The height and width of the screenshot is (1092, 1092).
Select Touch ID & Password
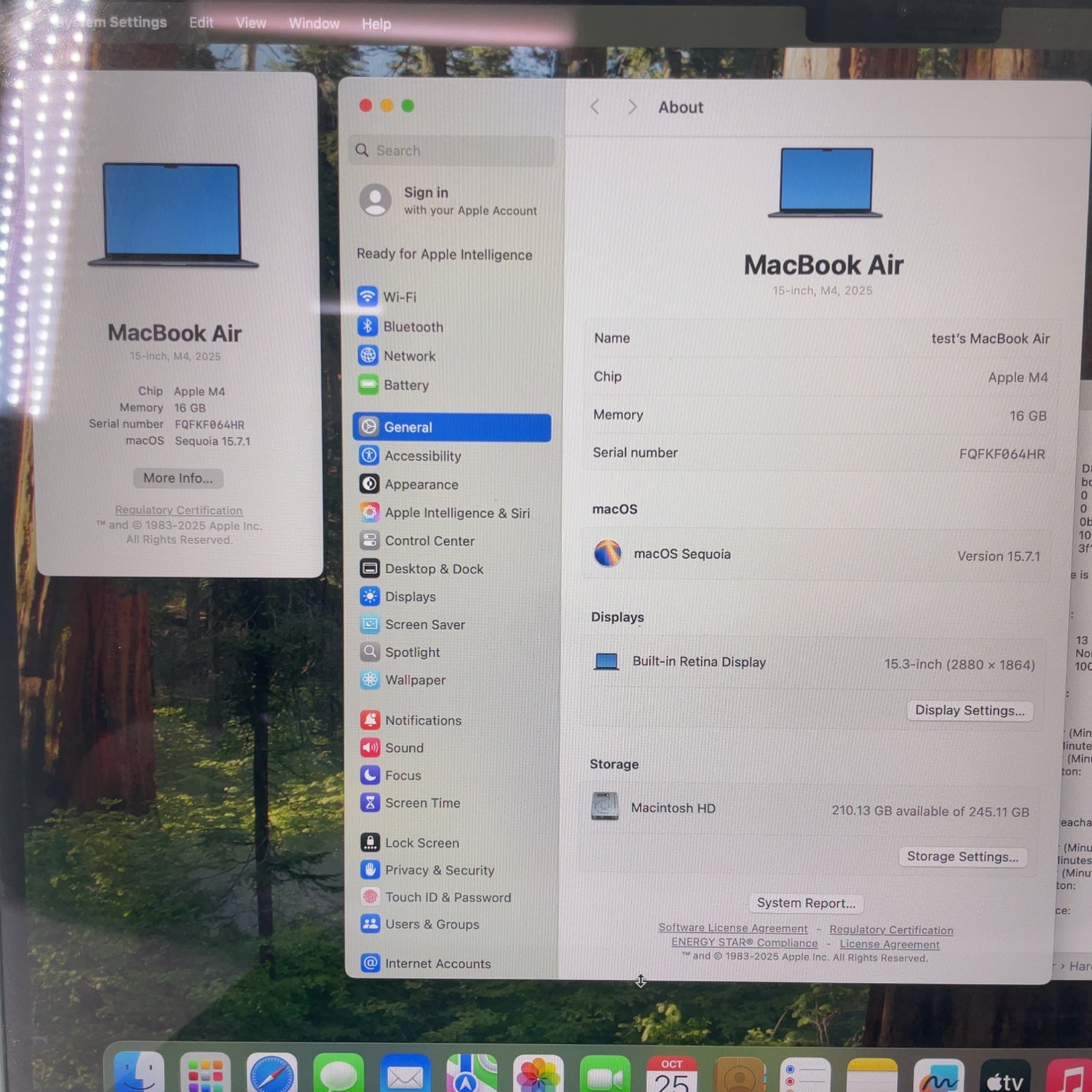pyautogui.click(x=447, y=898)
